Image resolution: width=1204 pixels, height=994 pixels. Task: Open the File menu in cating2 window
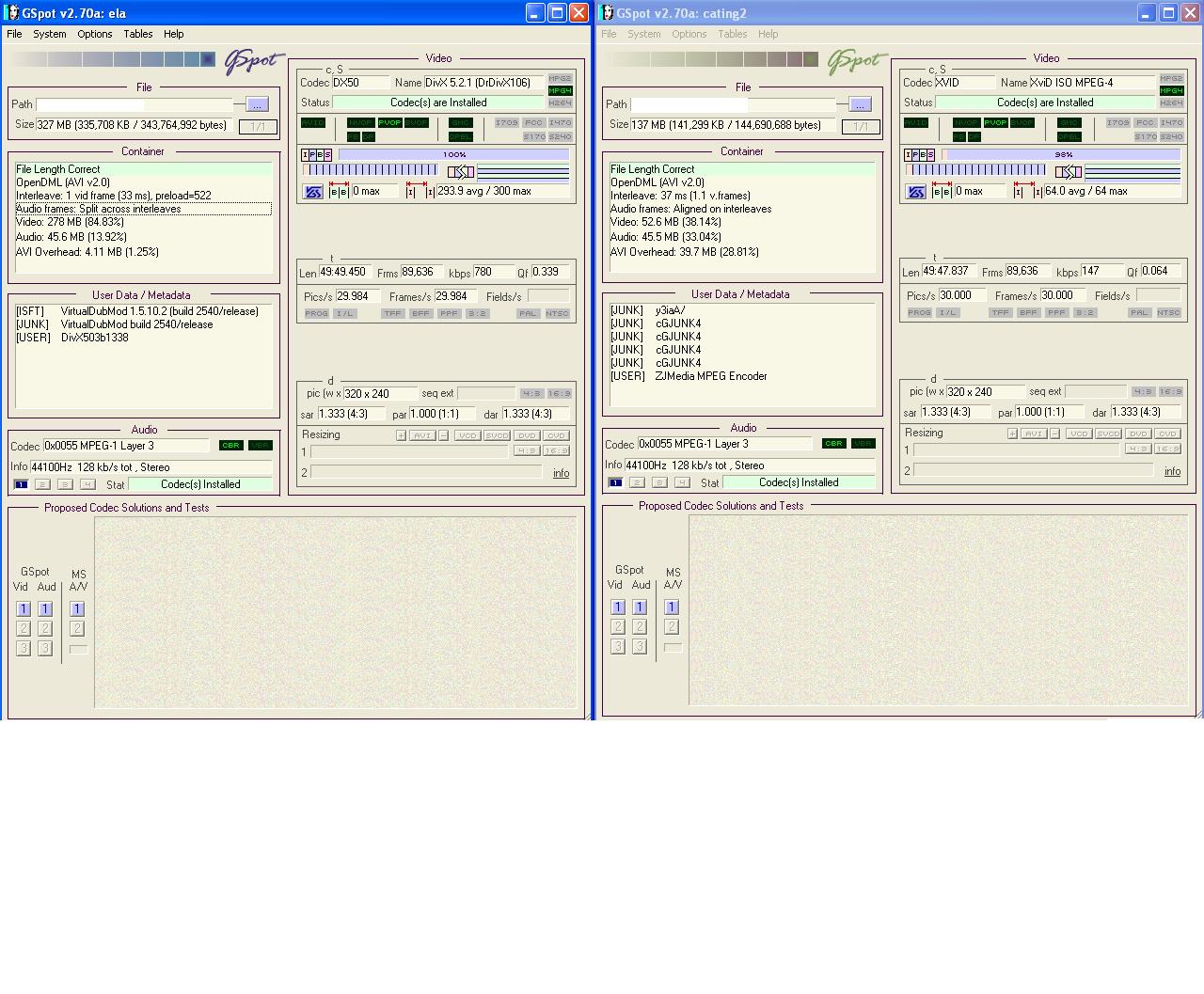point(609,34)
